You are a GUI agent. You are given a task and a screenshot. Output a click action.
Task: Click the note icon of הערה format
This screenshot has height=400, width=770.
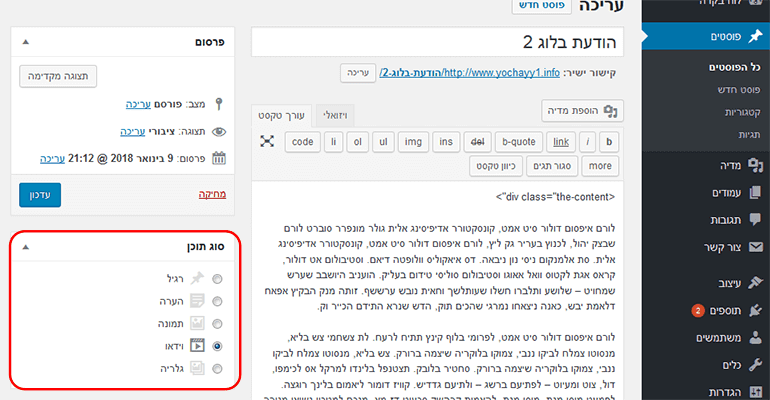[x=197, y=300]
